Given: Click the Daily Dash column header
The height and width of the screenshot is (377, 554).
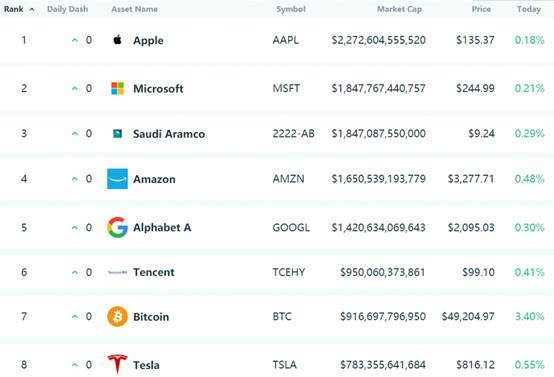Looking at the screenshot, I should click(67, 9).
